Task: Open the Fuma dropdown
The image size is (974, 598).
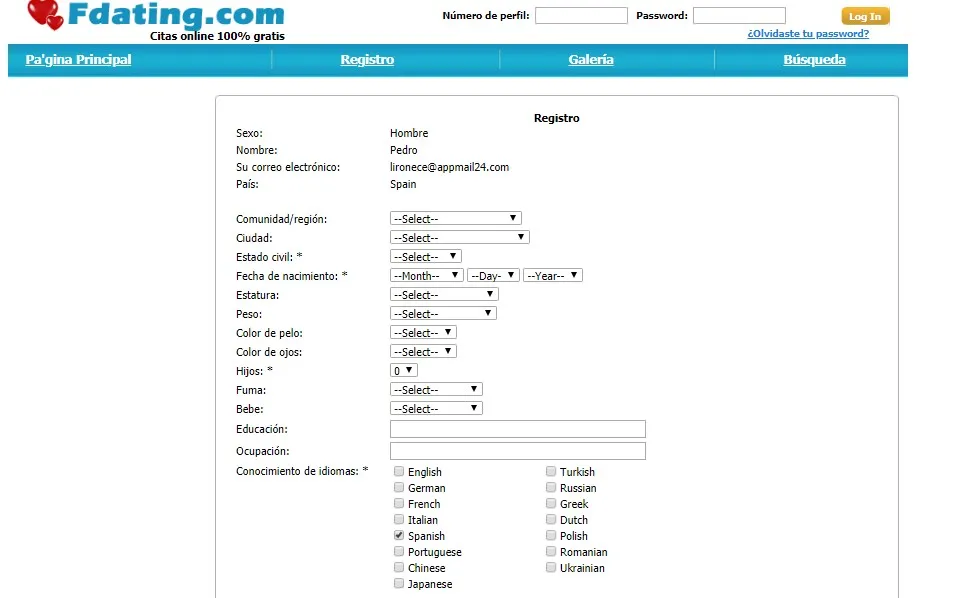Action: click(436, 389)
